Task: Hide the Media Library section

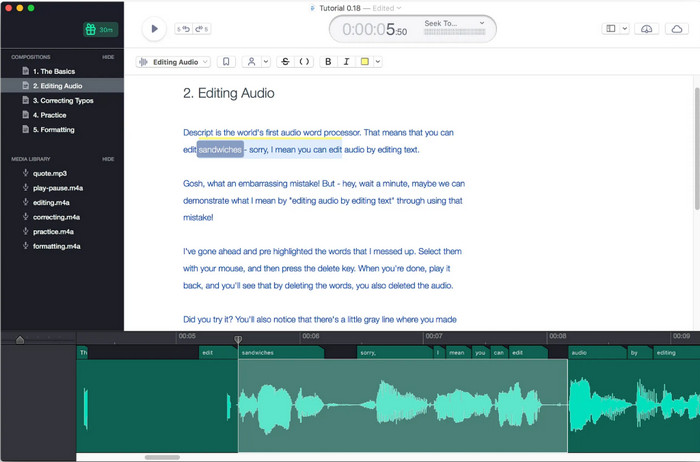Action: [x=108, y=159]
